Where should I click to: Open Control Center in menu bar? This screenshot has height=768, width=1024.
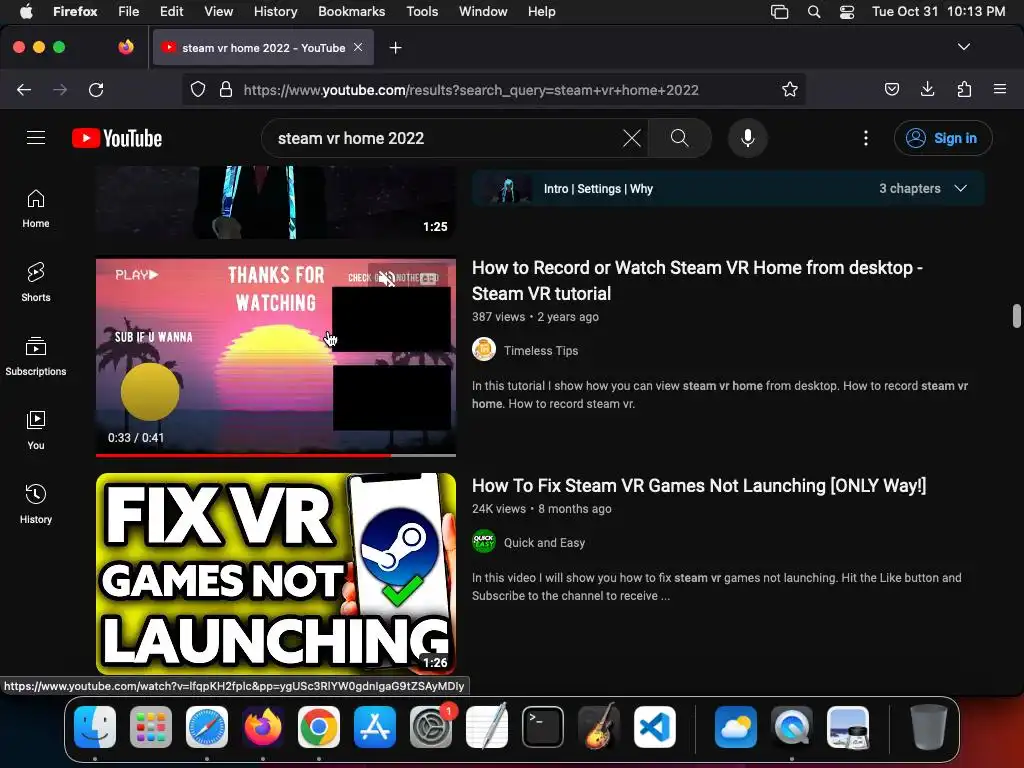[847, 11]
